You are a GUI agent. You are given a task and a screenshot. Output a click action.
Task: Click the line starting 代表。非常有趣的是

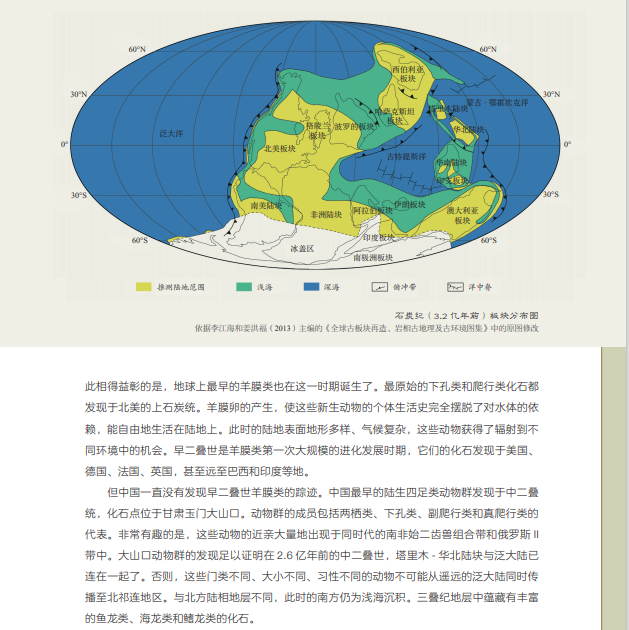(312, 534)
